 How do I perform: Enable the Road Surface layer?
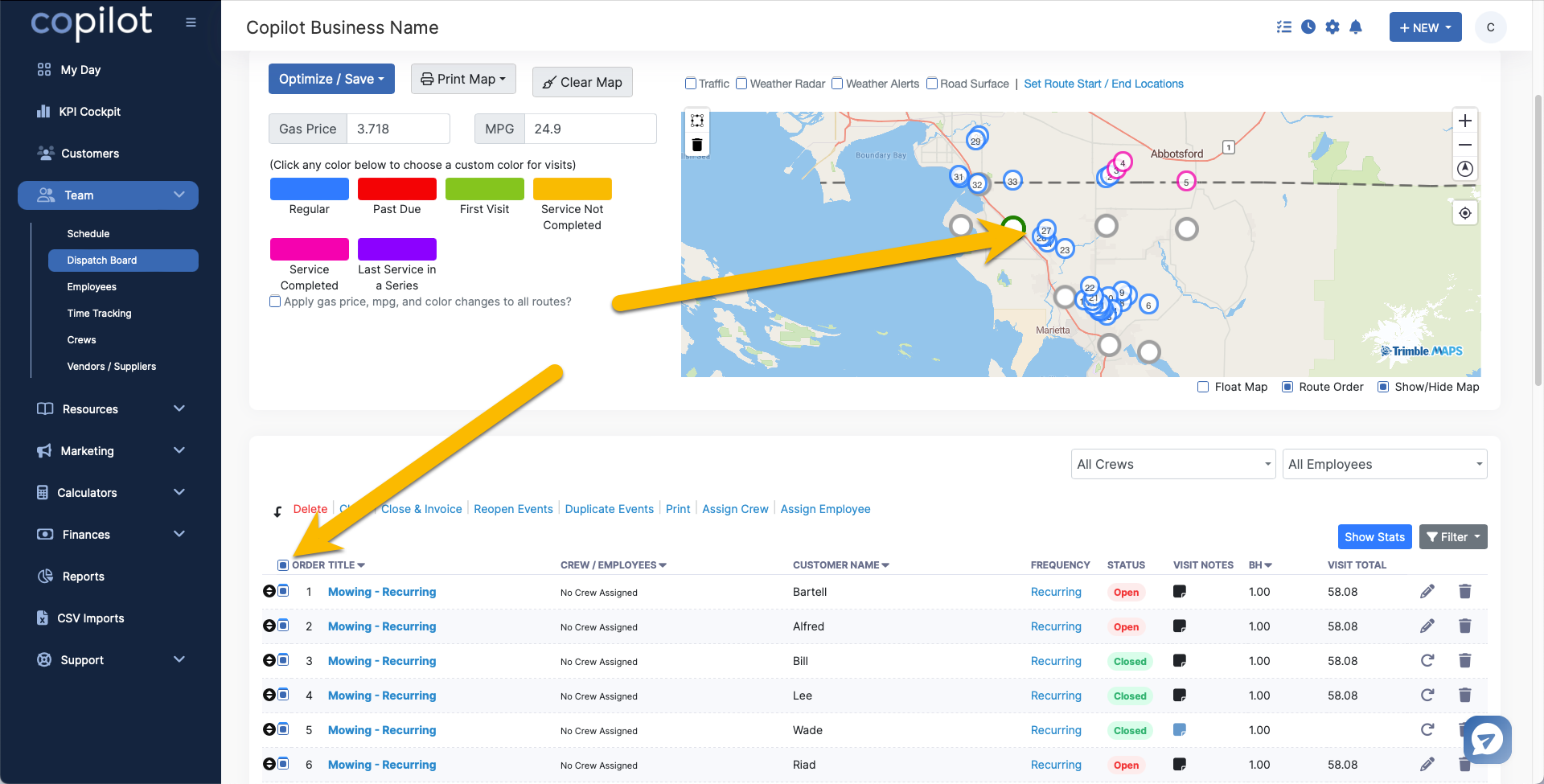pos(932,84)
